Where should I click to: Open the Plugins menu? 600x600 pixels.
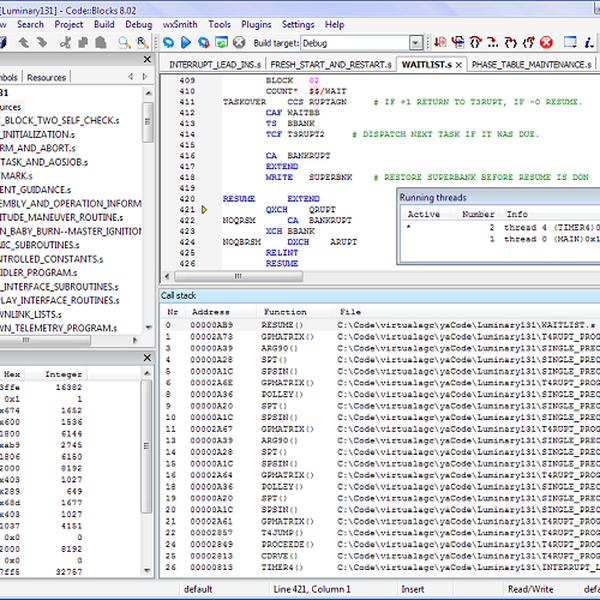coord(256,24)
